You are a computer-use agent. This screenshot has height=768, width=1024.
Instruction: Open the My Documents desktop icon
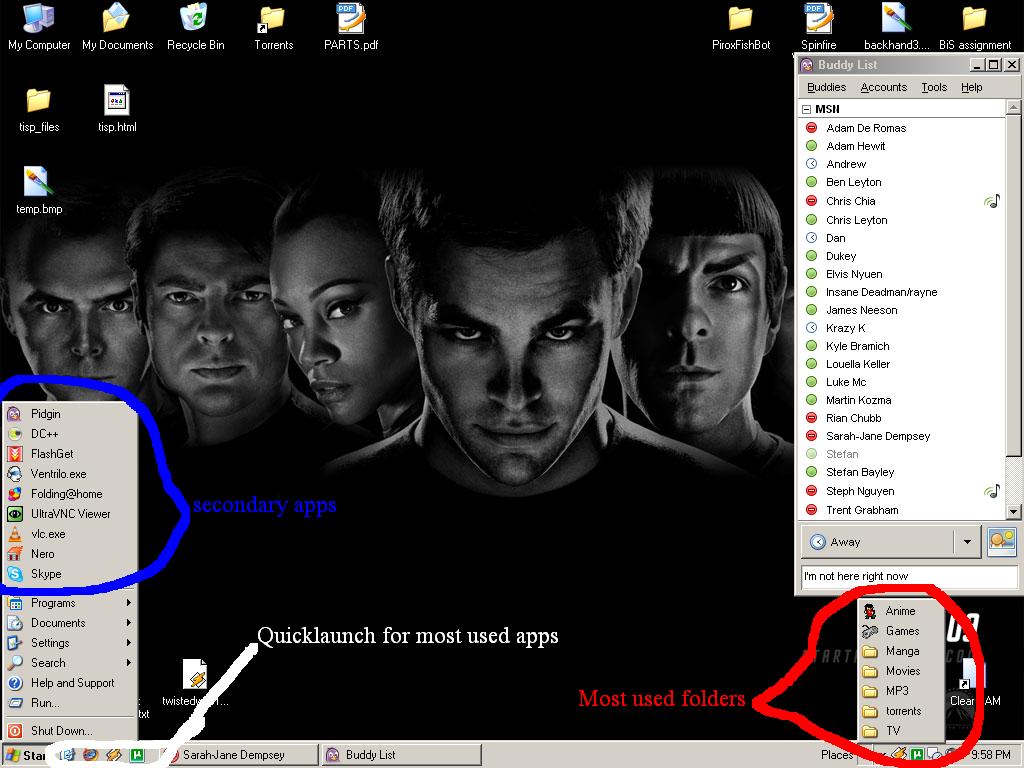pos(118,27)
